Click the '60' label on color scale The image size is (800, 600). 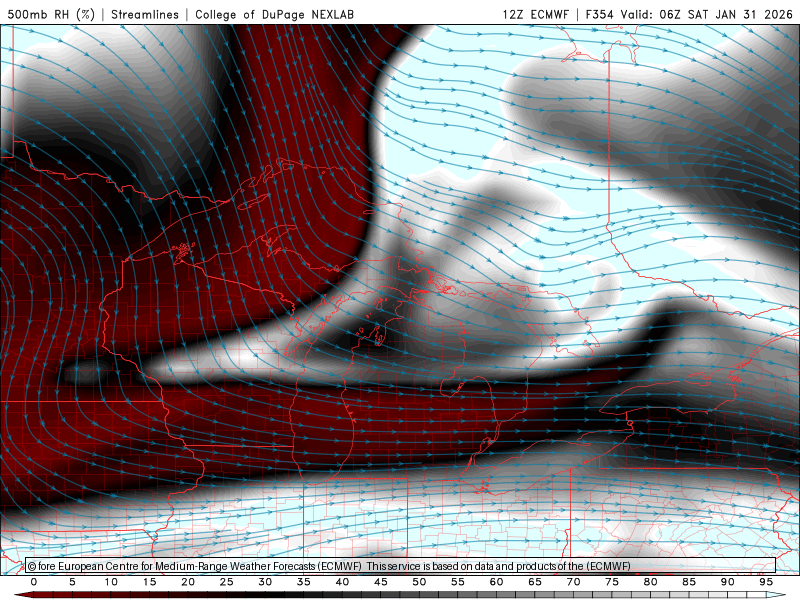click(x=496, y=582)
